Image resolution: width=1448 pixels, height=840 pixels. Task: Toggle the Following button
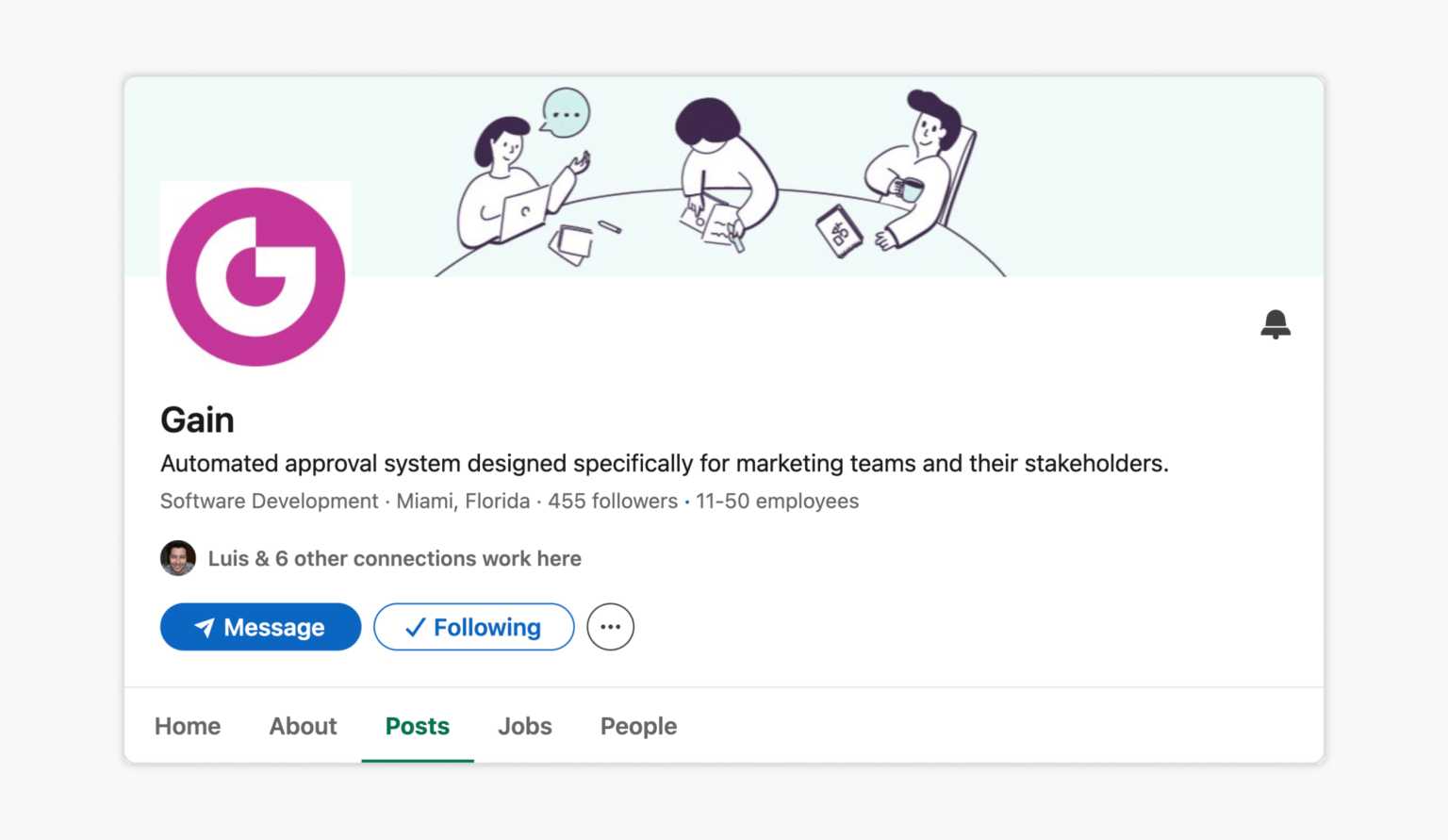[x=474, y=627]
